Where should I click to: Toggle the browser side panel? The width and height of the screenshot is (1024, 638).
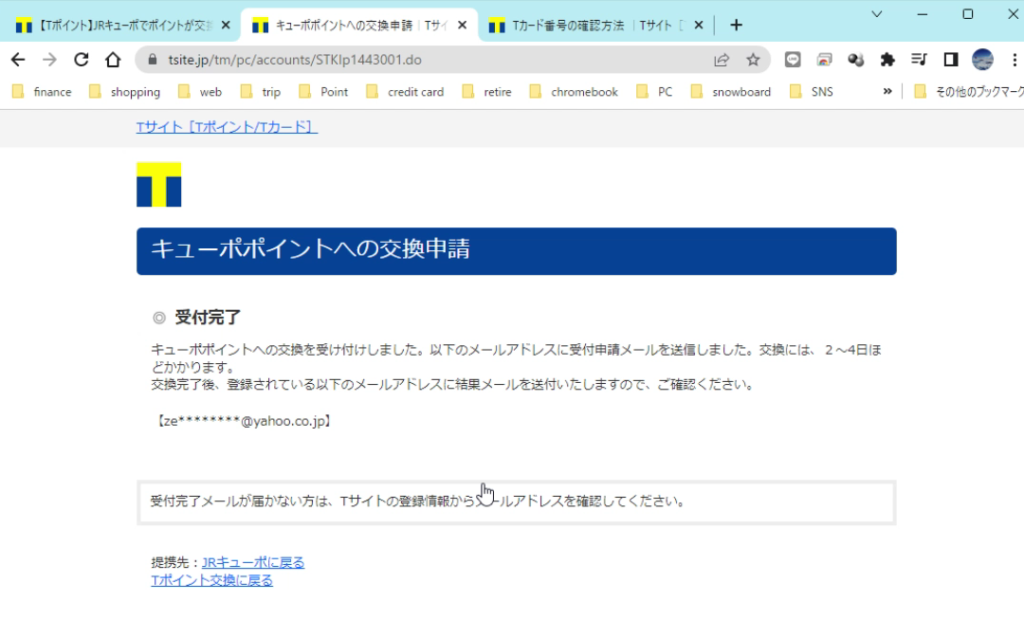click(x=951, y=60)
